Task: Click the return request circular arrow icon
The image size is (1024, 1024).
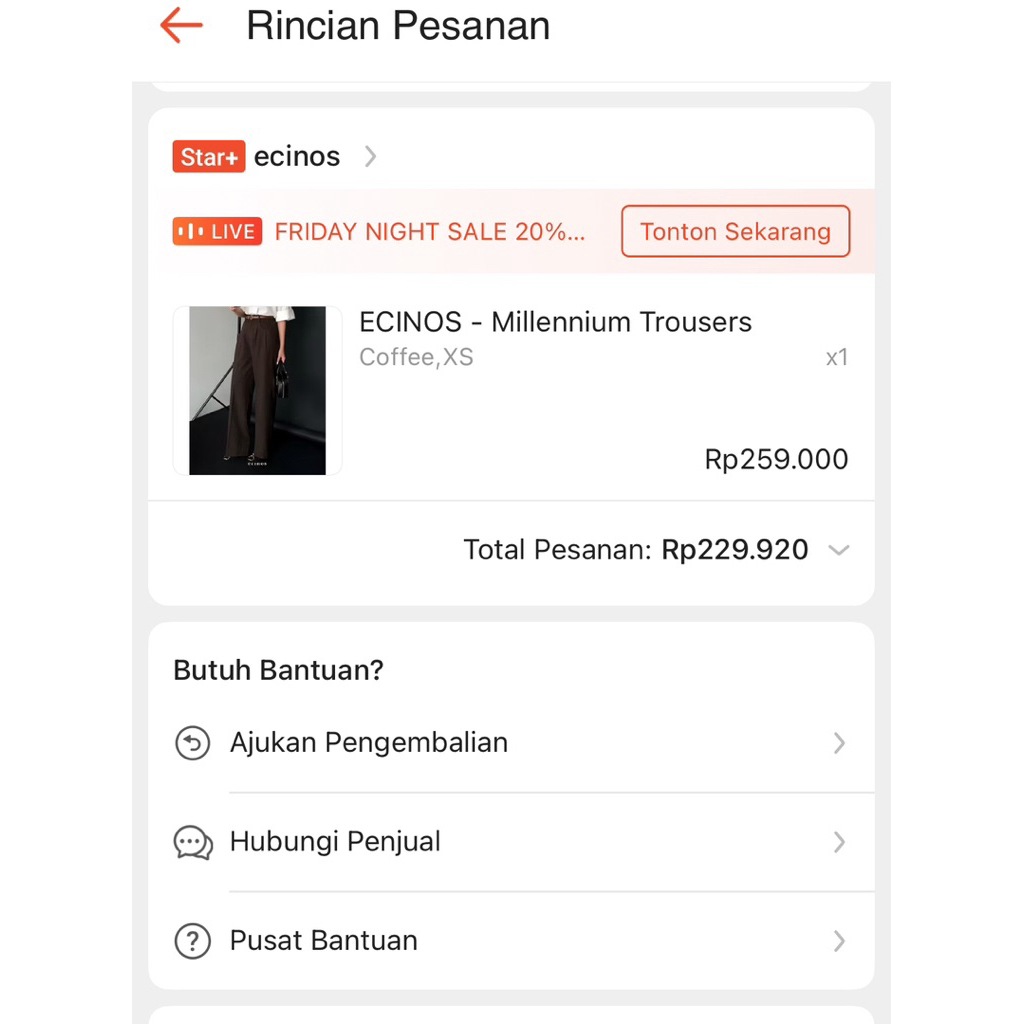Action: tap(193, 743)
